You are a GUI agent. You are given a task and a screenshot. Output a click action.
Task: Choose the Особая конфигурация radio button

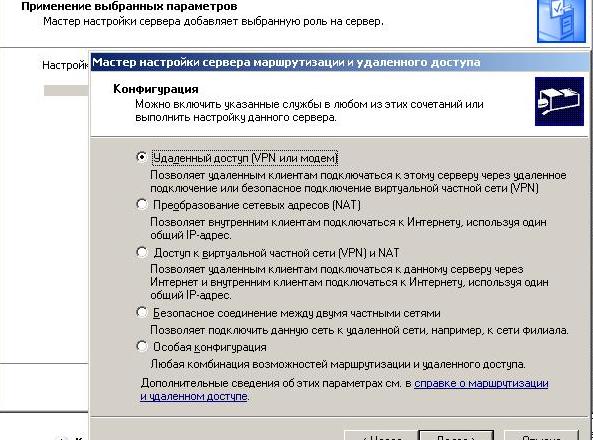pyautogui.click(x=142, y=346)
